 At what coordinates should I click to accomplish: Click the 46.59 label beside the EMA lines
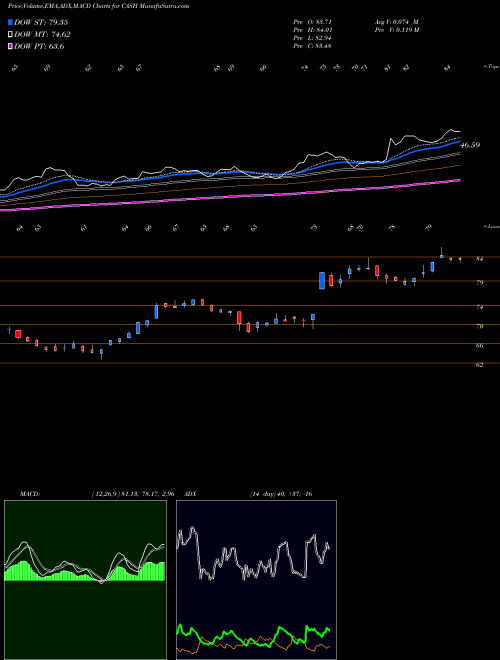(x=470, y=145)
